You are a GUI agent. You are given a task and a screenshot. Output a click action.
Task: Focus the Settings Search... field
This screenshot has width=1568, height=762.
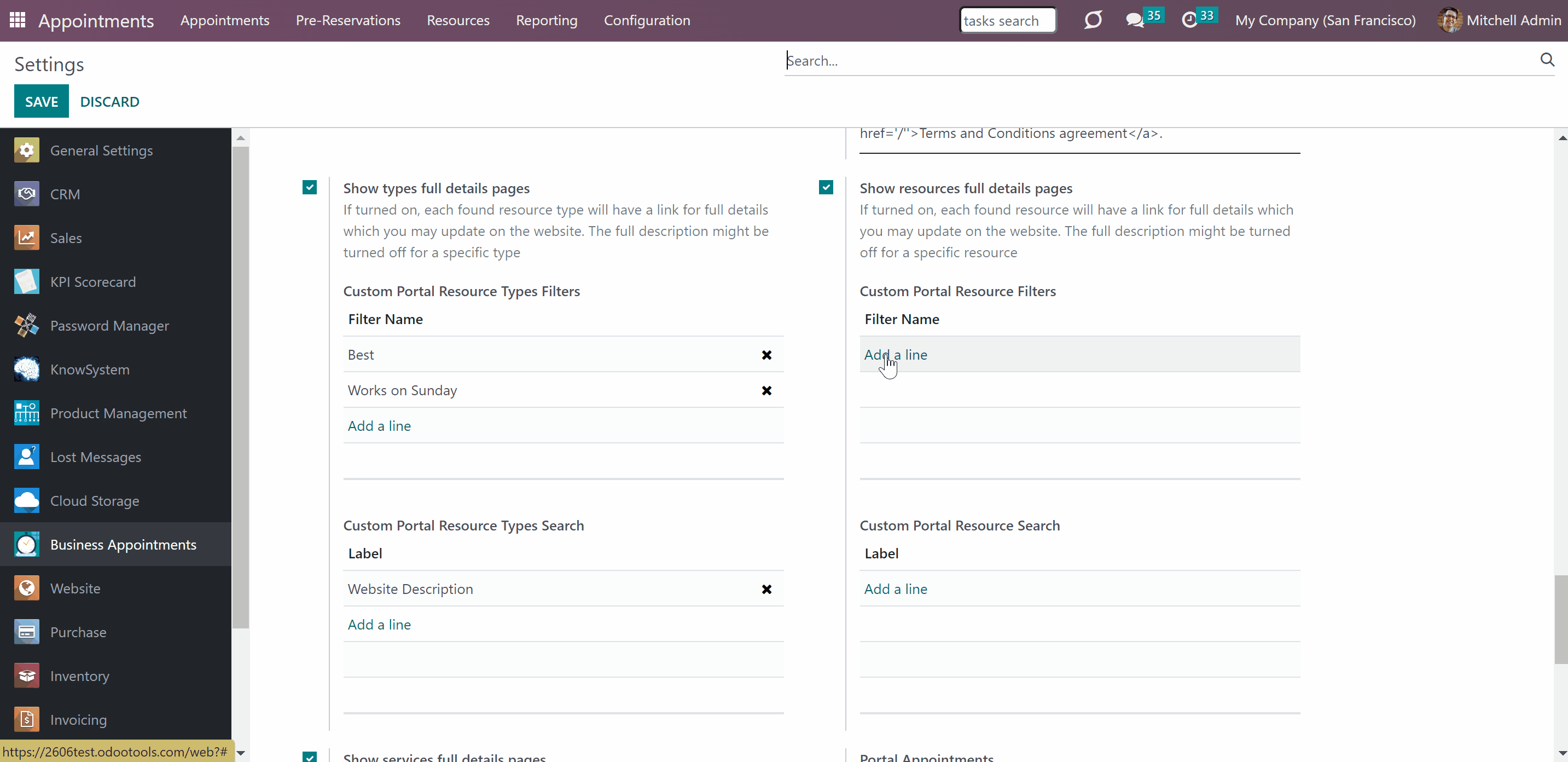click(1162, 60)
